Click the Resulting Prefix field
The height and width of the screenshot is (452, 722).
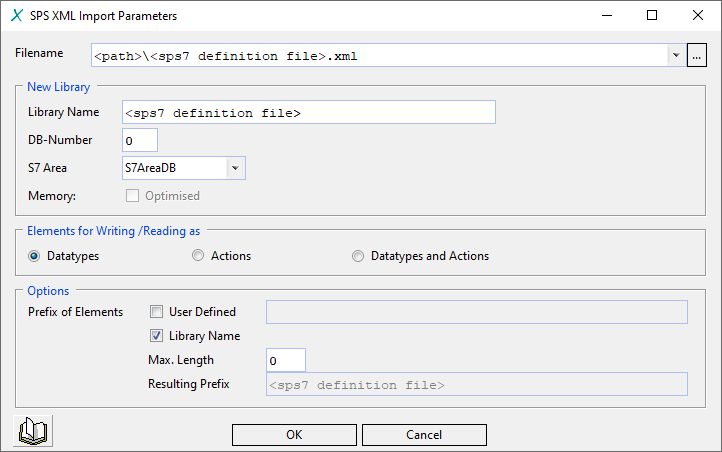(476, 385)
